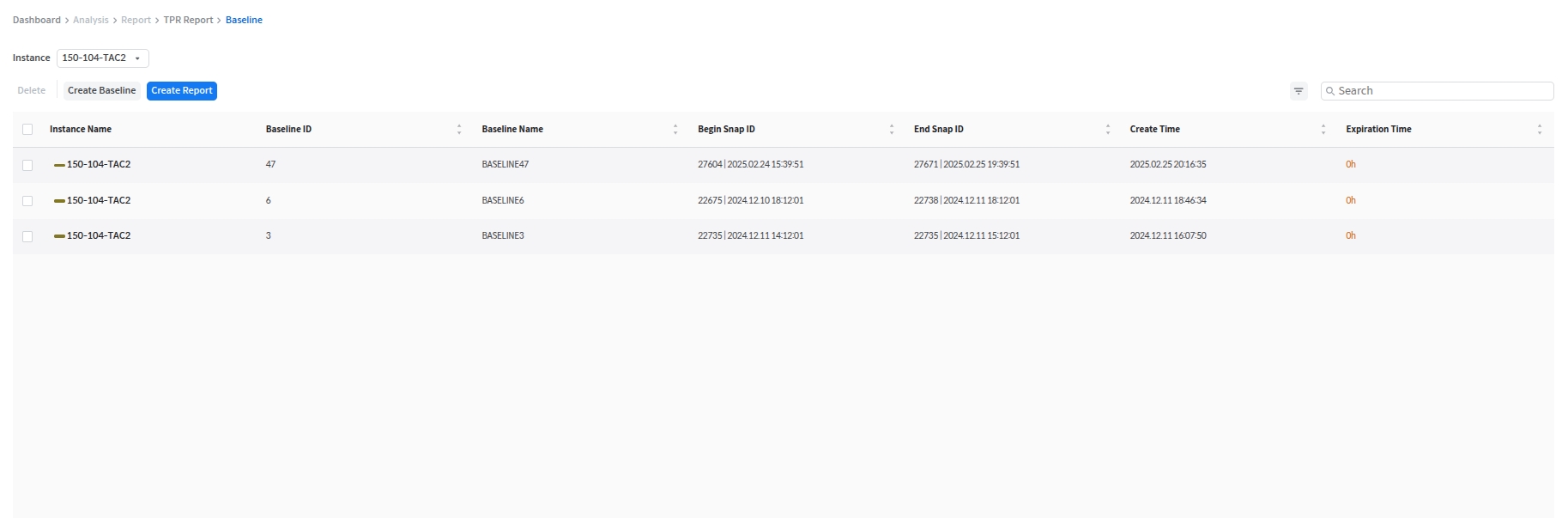Click the Delete button
Viewport: 1568px width, 518px height.
pyautogui.click(x=32, y=91)
